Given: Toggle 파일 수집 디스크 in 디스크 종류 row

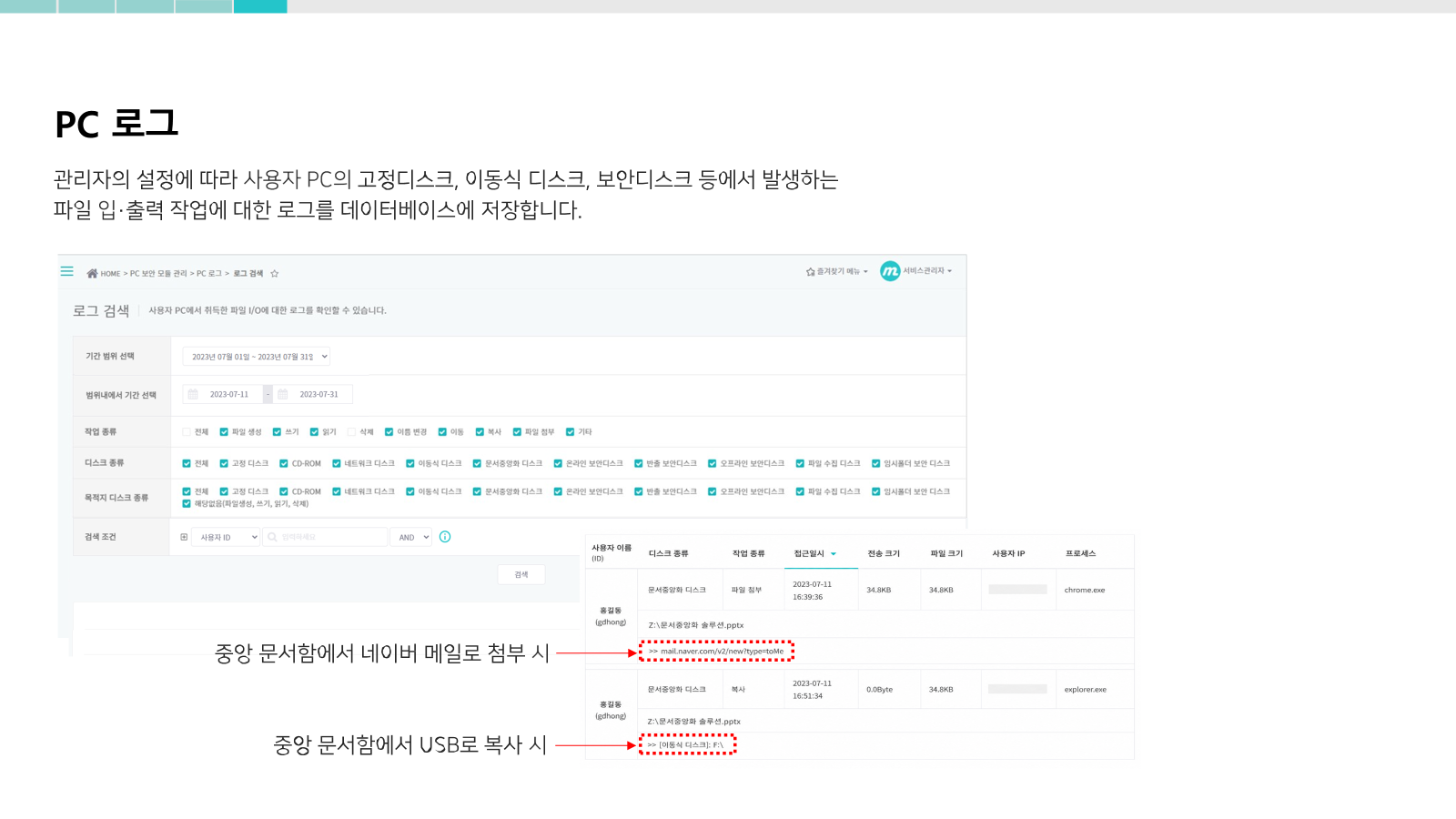Looking at the screenshot, I should (800, 463).
